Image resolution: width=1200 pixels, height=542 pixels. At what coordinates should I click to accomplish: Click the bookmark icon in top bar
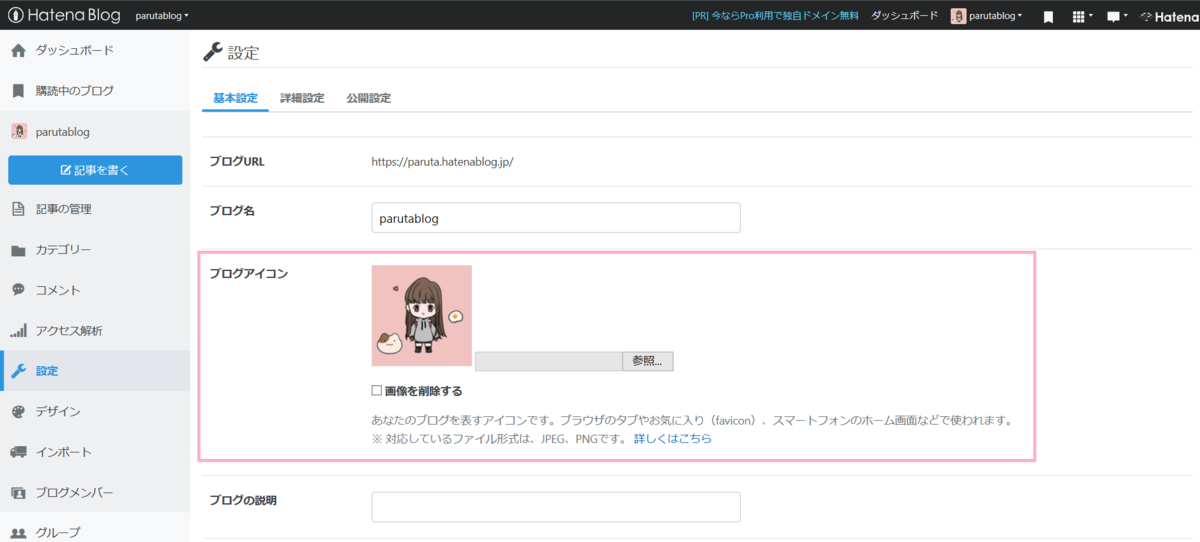pos(1048,17)
